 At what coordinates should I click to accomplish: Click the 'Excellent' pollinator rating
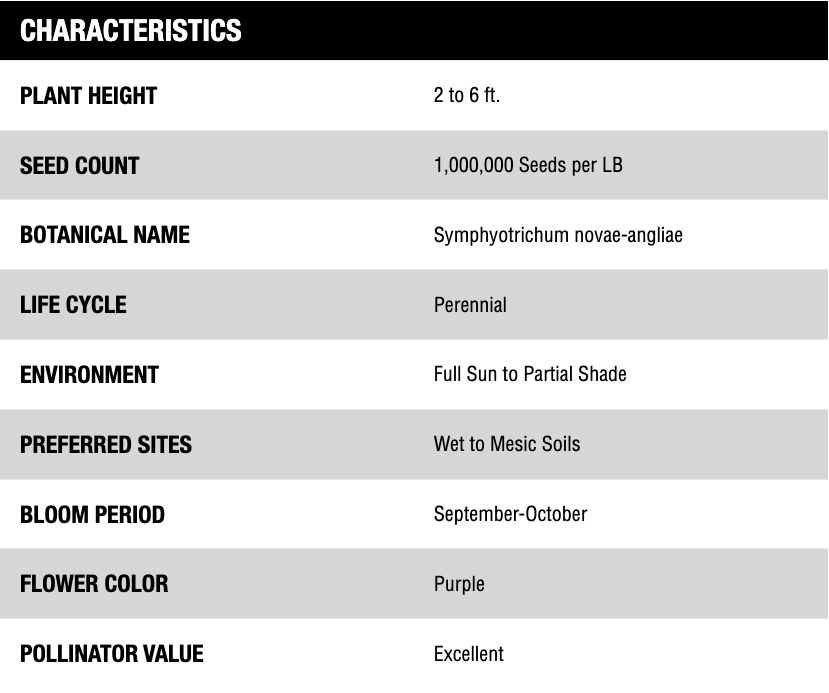point(468,654)
